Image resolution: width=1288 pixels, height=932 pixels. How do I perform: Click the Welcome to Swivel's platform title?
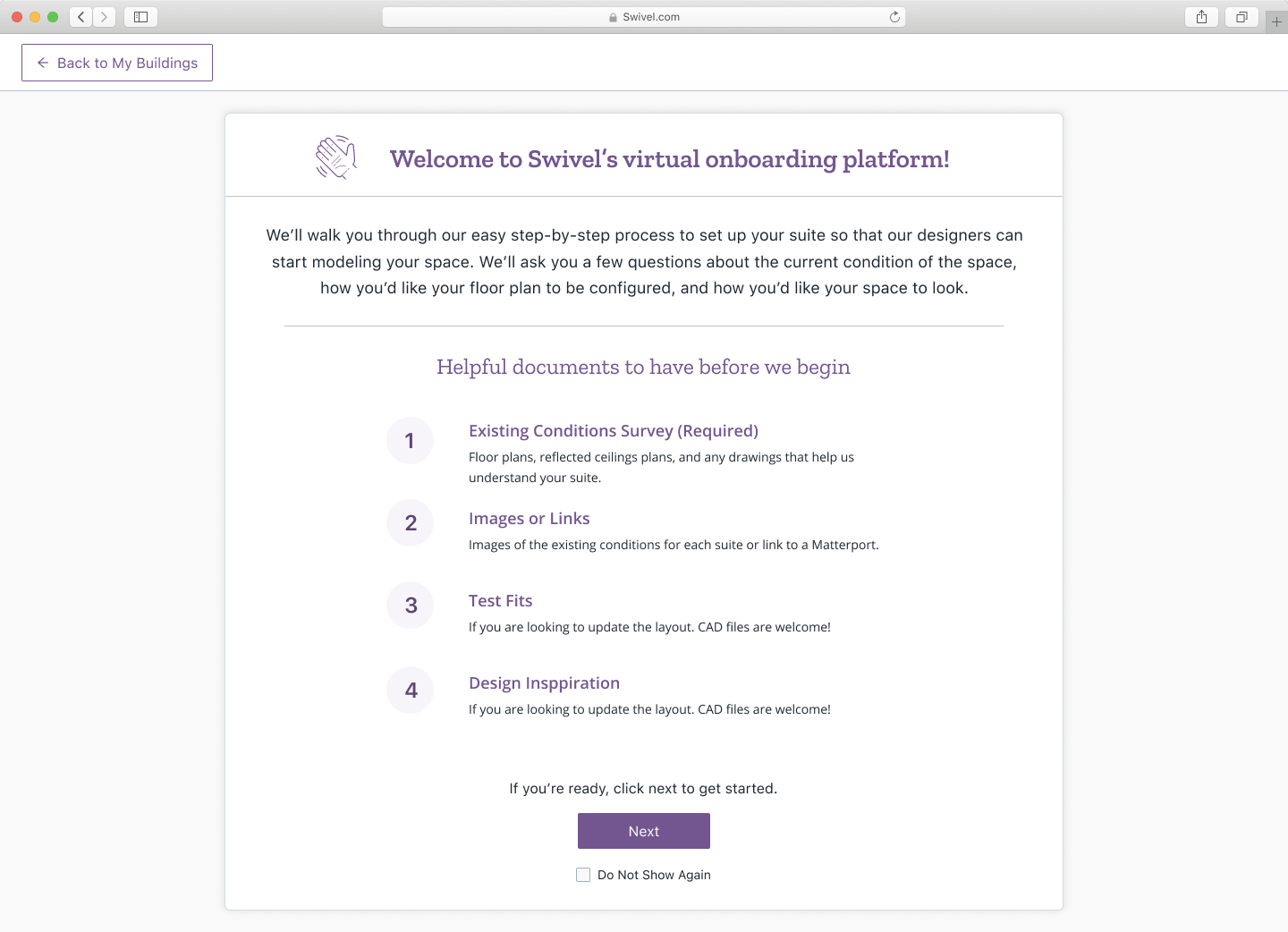(x=670, y=159)
